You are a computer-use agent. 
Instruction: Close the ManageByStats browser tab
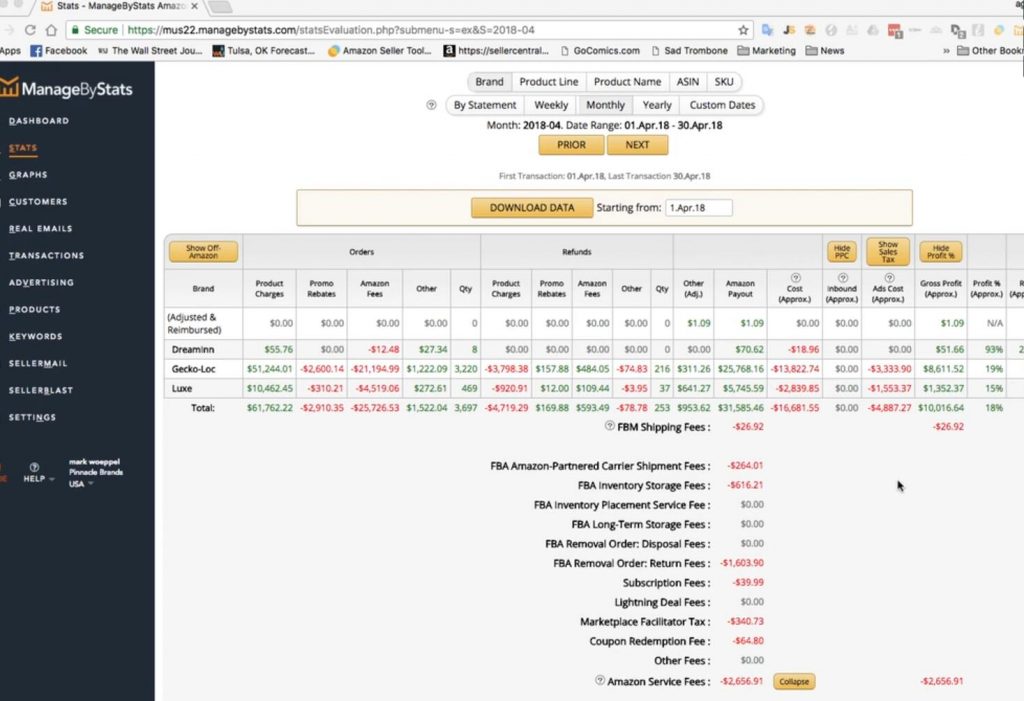pos(194,6)
